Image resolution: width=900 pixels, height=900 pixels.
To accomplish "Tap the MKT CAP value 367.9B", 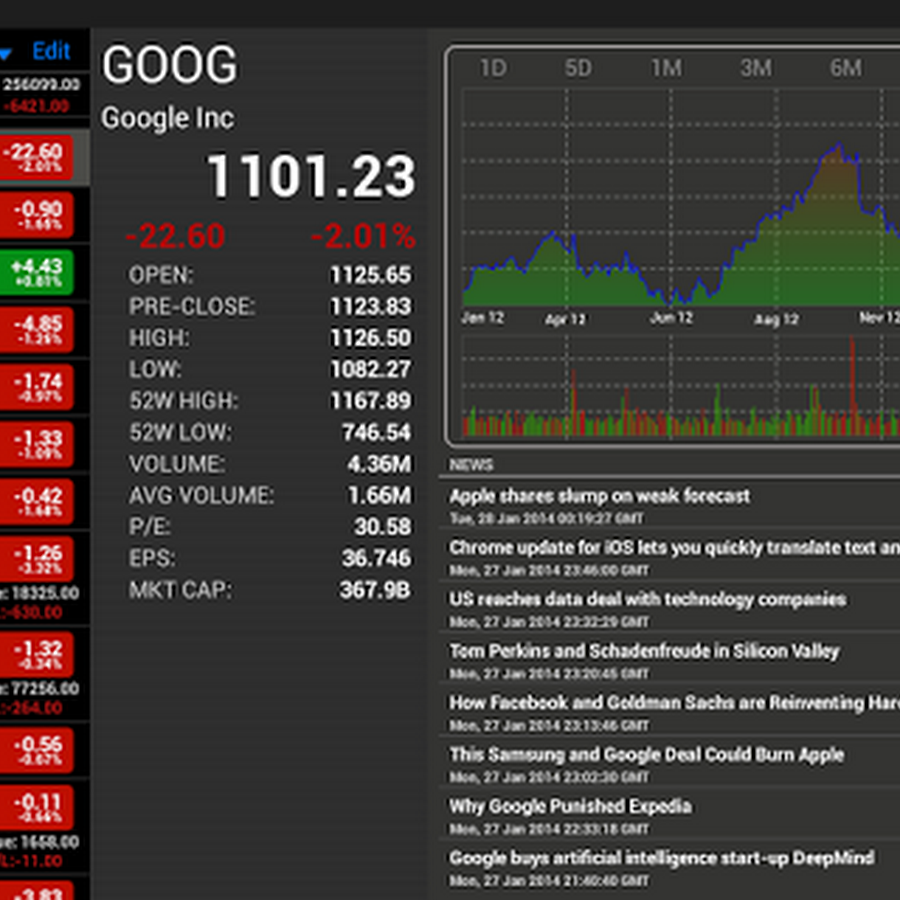I will 375,590.
